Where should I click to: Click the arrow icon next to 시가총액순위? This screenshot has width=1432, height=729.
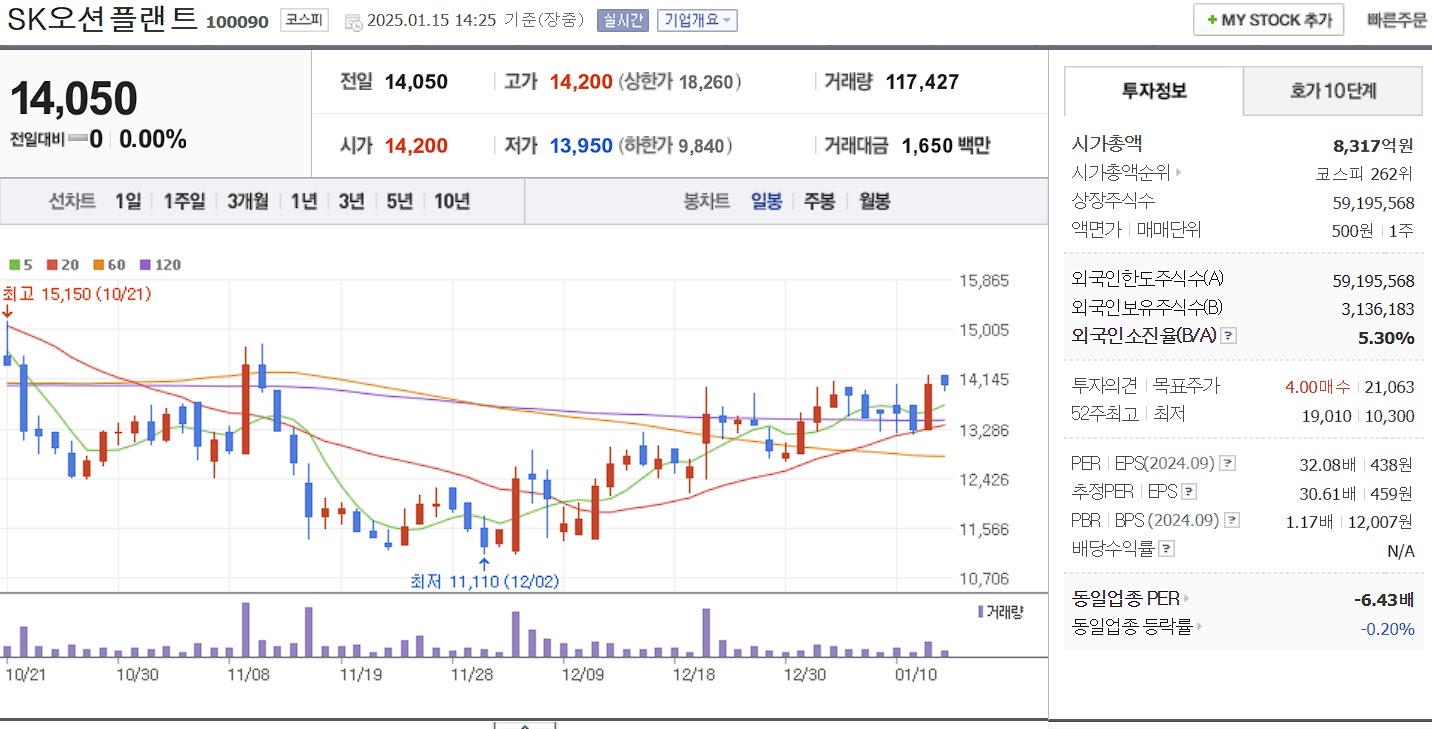[x=1179, y=173]
